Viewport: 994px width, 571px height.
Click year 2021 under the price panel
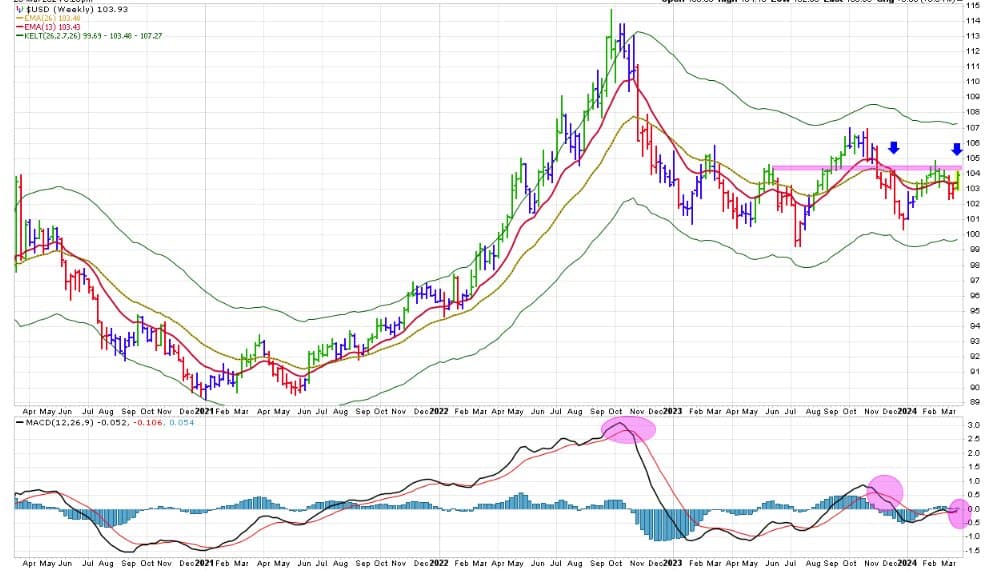(204, 411)
